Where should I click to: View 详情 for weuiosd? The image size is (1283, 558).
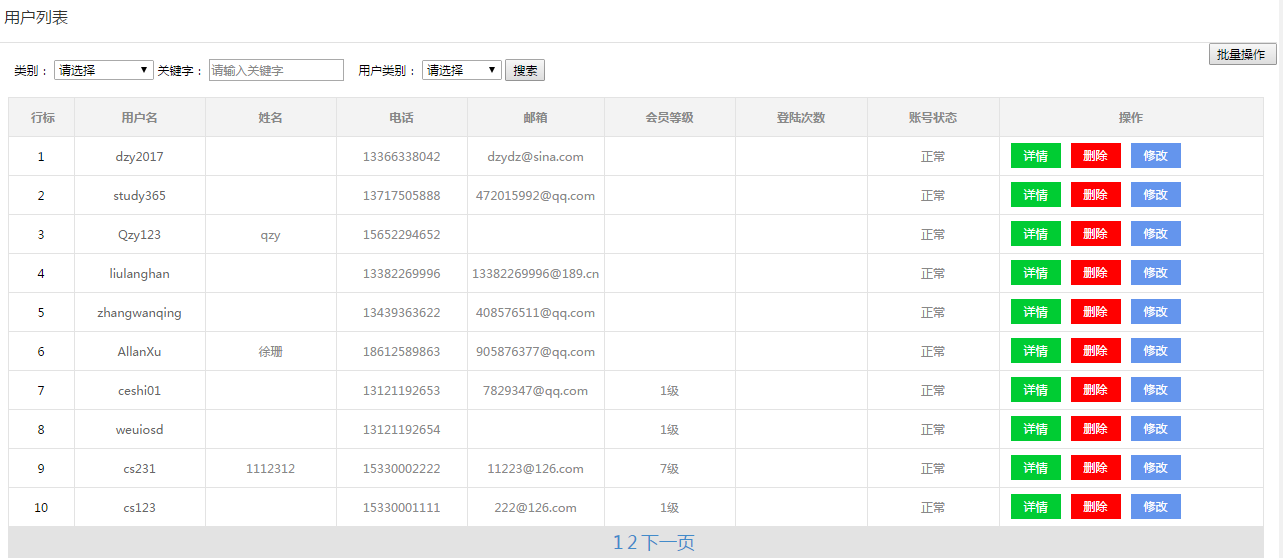point(1036,429)
